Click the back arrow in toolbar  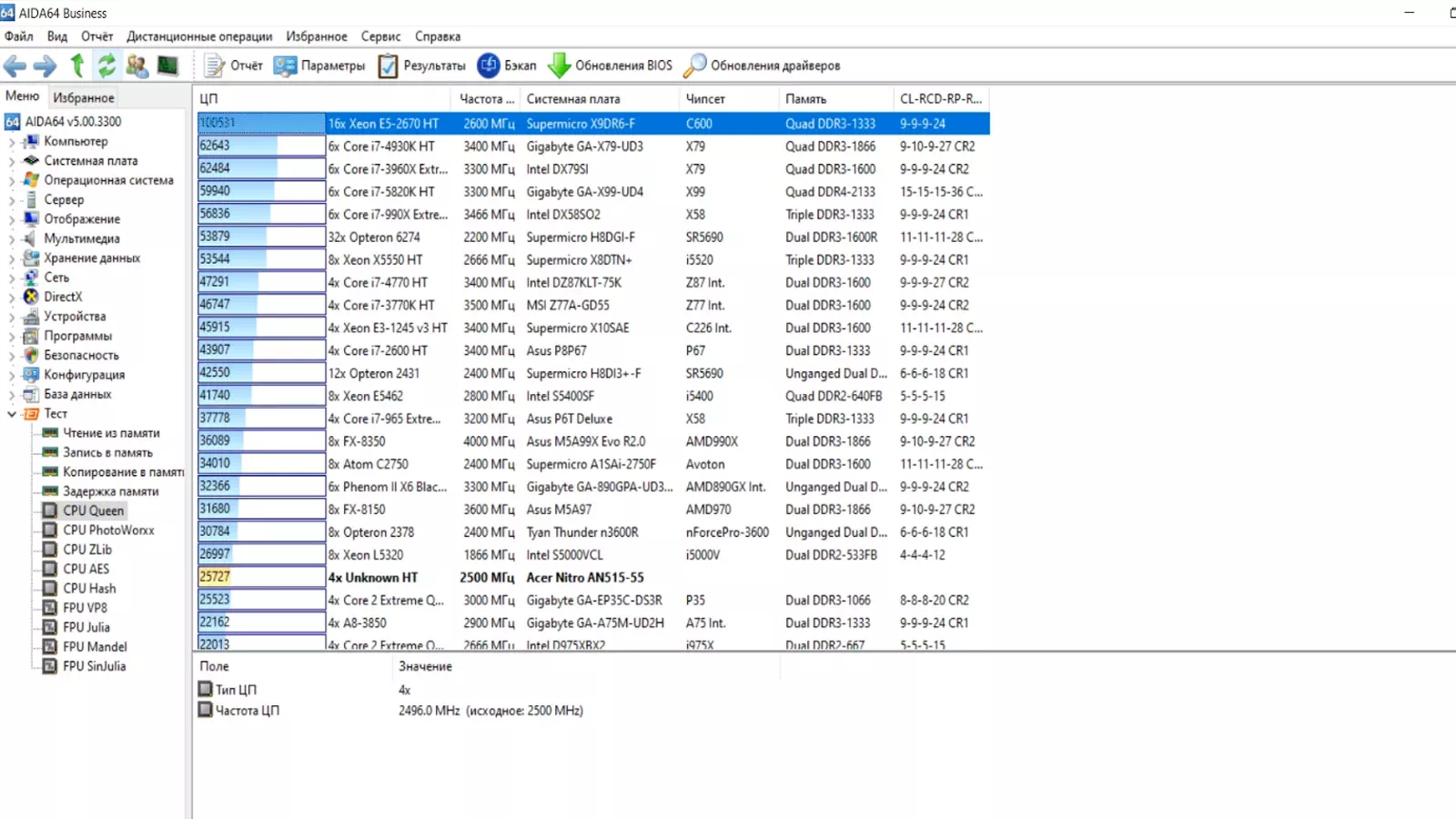15,66
